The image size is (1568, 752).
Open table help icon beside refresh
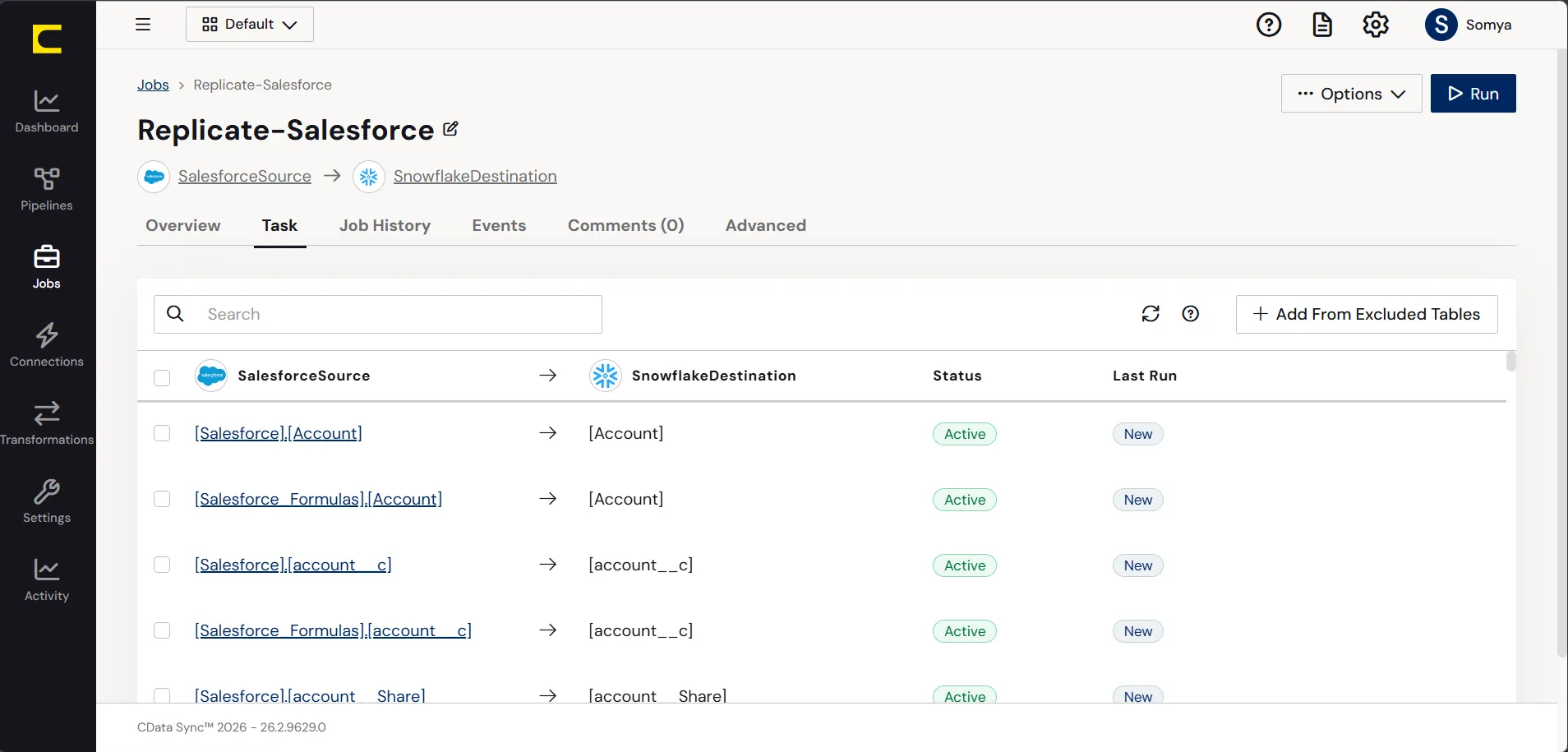point(1191,314)
